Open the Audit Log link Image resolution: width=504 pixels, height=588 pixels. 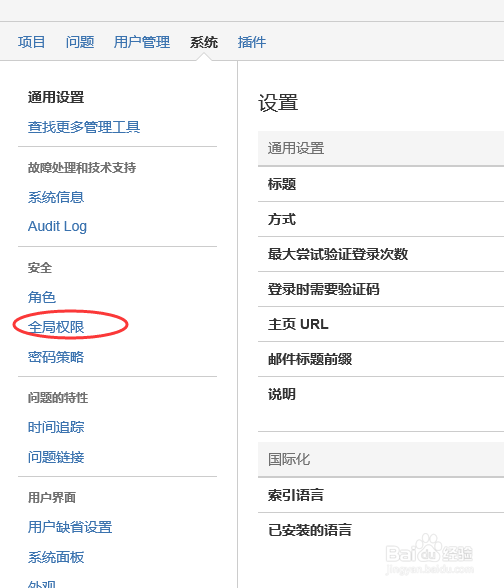(x=57, y=226)
